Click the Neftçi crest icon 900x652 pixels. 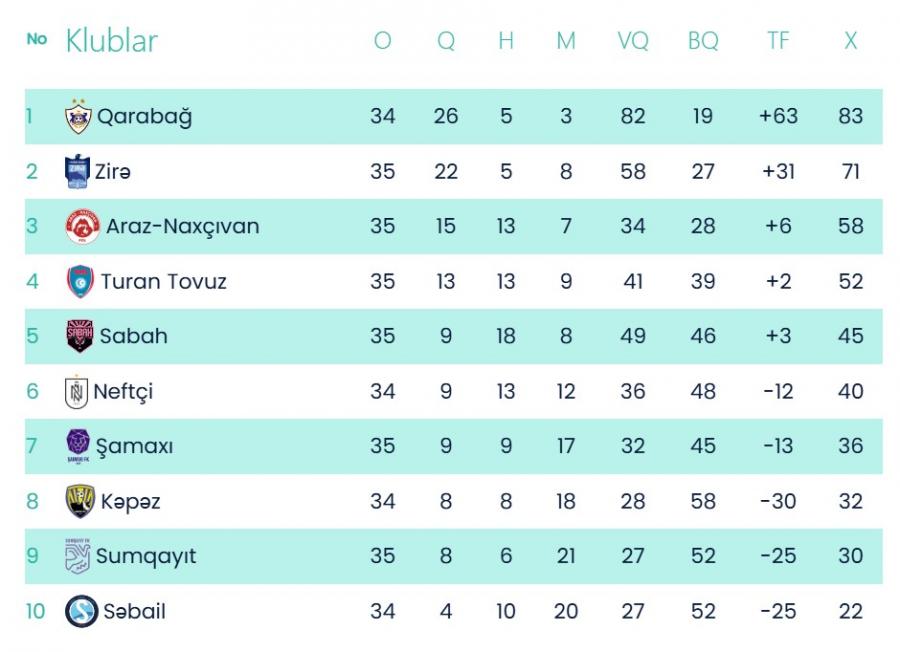(x=76, y=391)
